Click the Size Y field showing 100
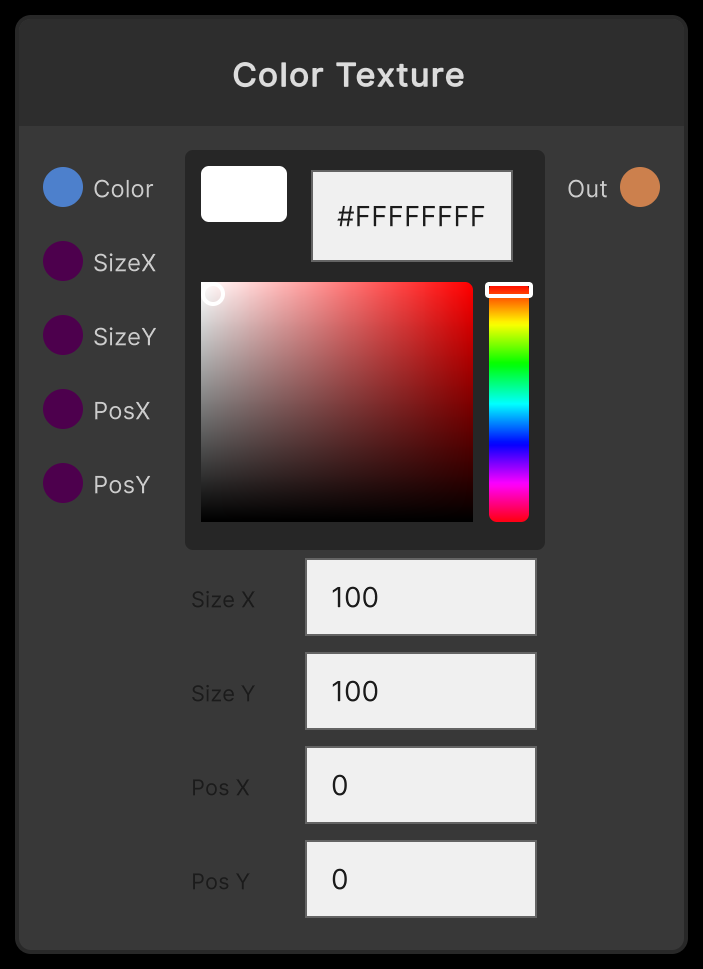Screen dimensions: 703x969 pos(420,690)
